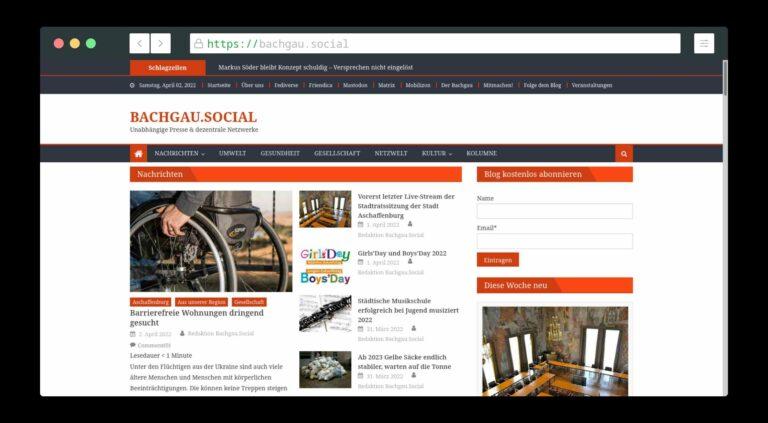
Task: Open Ab 2023 Gelbe Säcke article title
Action: (x=404, y=362)
